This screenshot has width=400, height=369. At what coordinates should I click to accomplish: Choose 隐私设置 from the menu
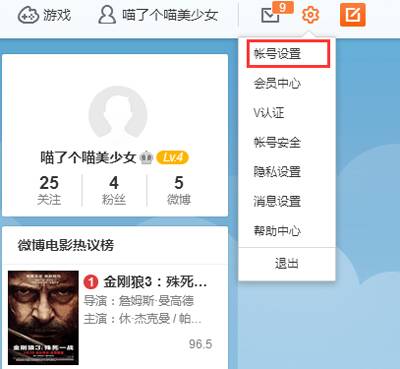point(277,172)
